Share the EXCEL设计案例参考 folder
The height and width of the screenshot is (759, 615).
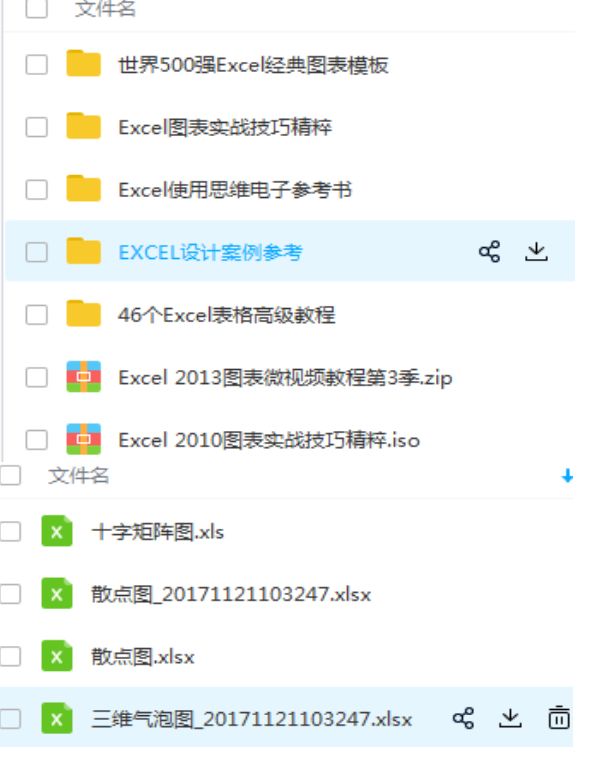click(489, 252)
